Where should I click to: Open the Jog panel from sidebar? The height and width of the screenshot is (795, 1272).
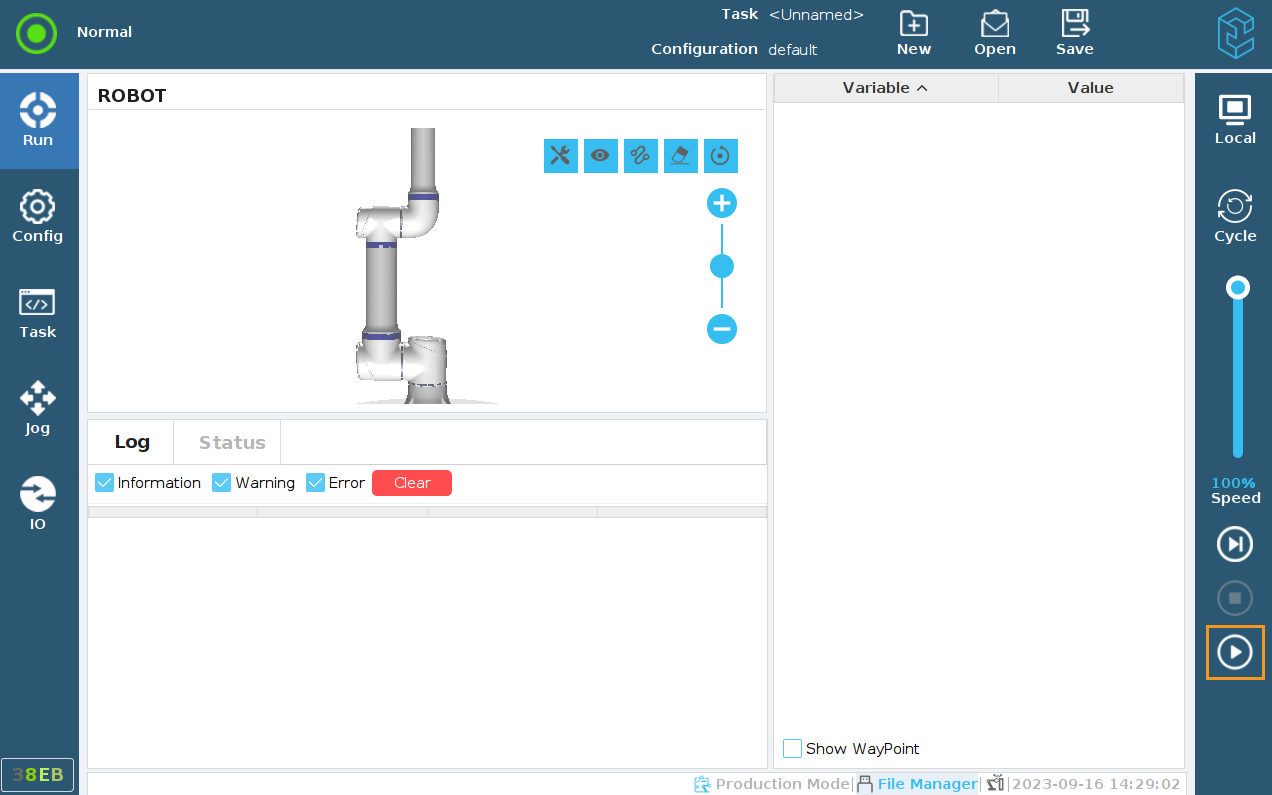pyautogui.click(x=38, y=408)
